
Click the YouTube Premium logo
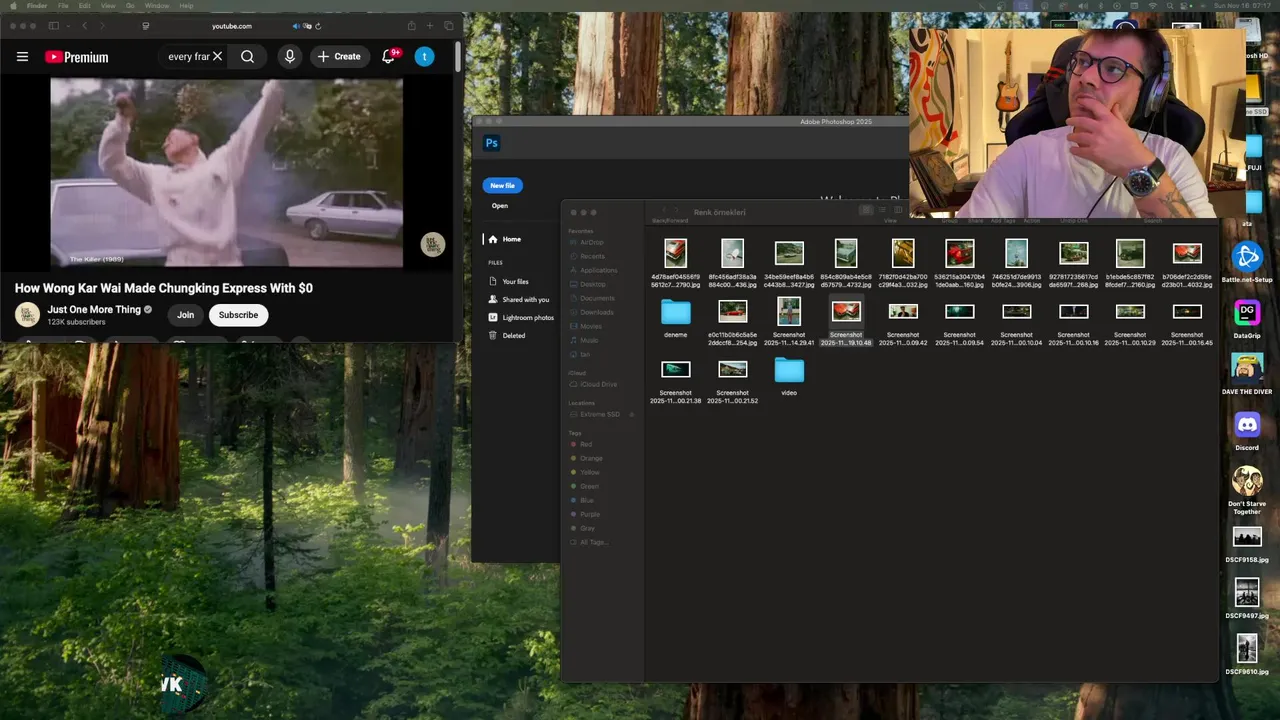pyautogui.click(x=76, y=57)
